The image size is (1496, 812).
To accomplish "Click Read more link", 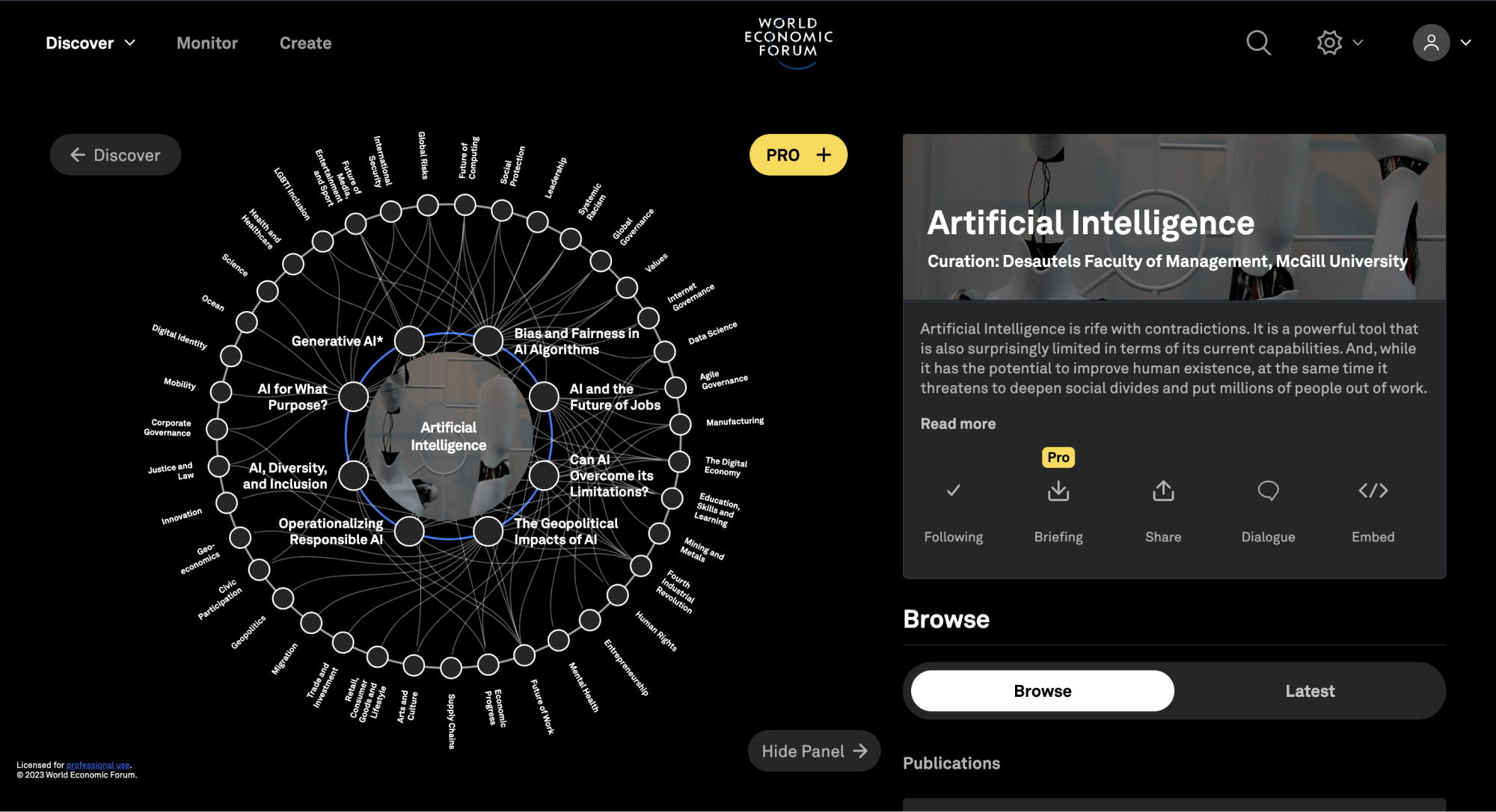I will coord(957,423).
